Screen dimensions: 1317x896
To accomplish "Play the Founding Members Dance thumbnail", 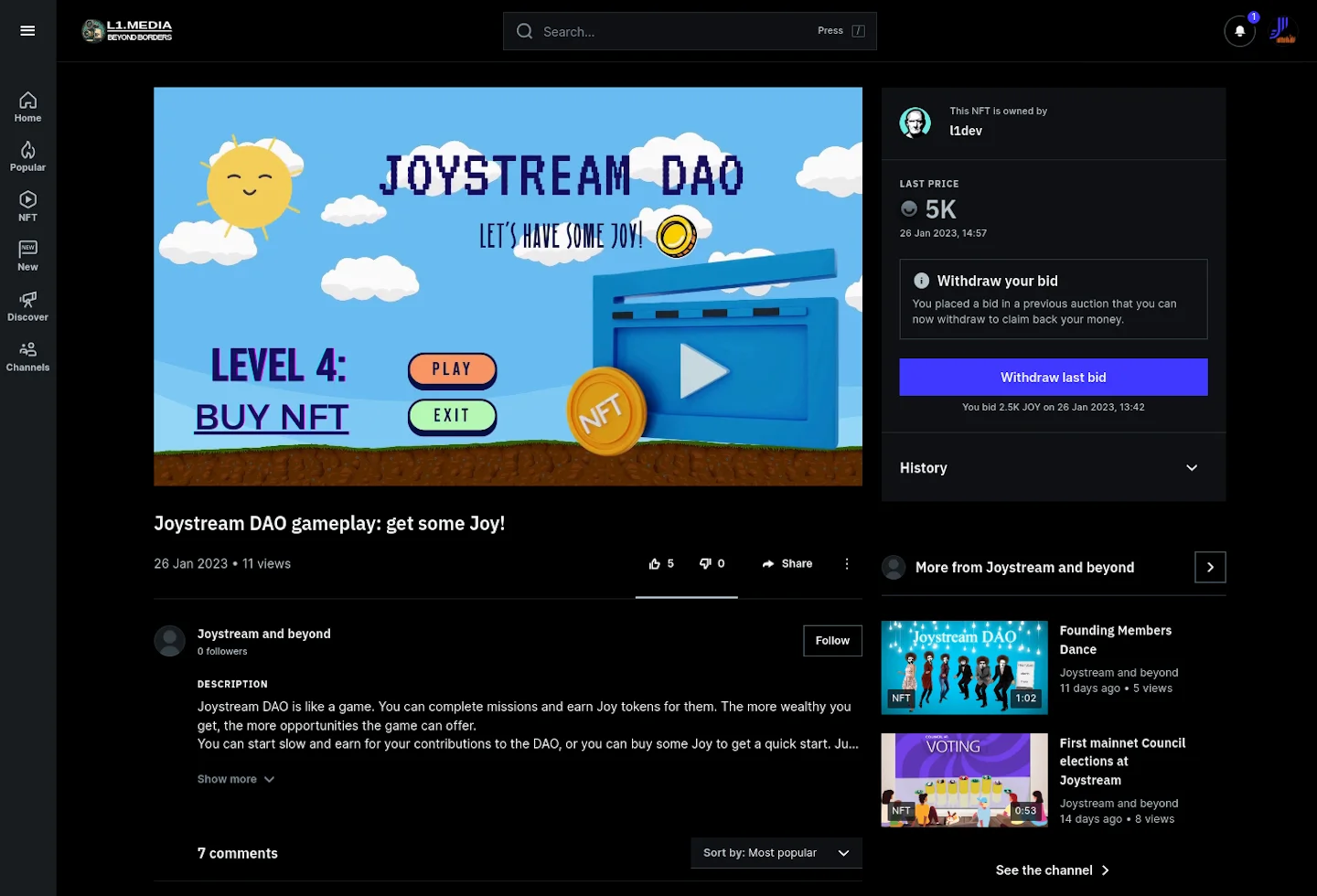I will [963, 667].
